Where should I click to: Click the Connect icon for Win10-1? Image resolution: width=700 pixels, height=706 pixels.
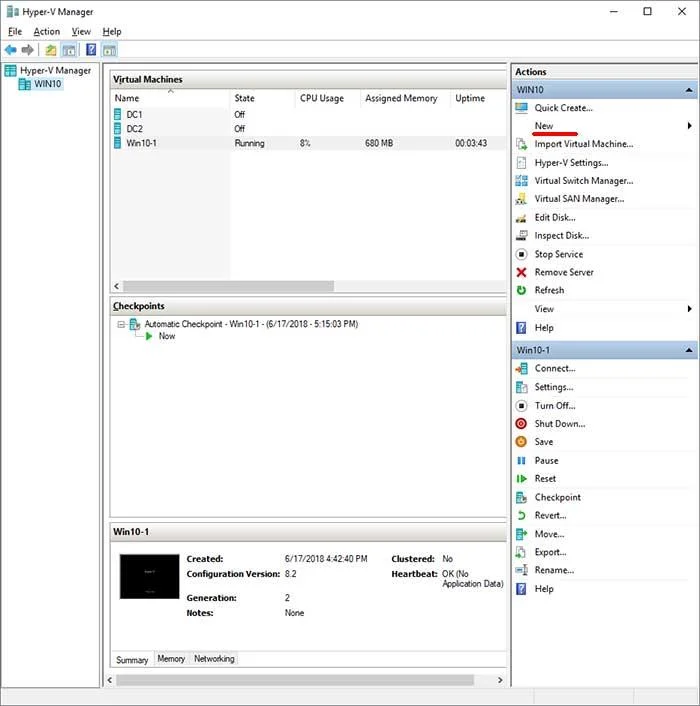[x=521, y=369]
